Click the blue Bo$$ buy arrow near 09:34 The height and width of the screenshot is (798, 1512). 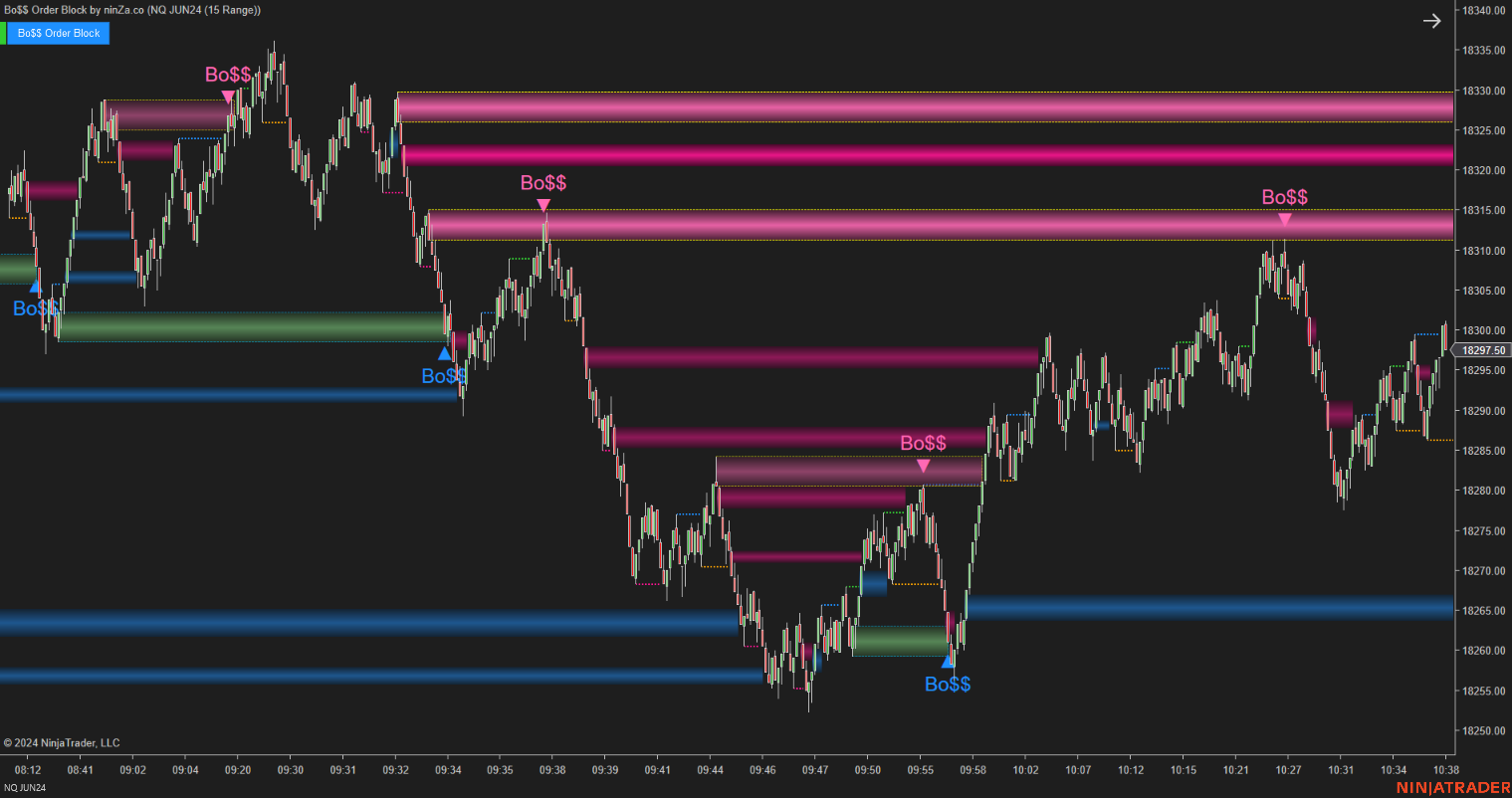point(444,353)
